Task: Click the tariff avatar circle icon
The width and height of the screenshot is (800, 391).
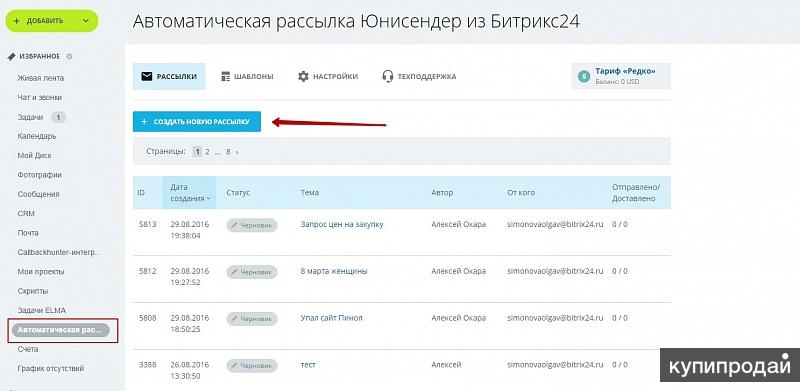Action: (584, 77)
